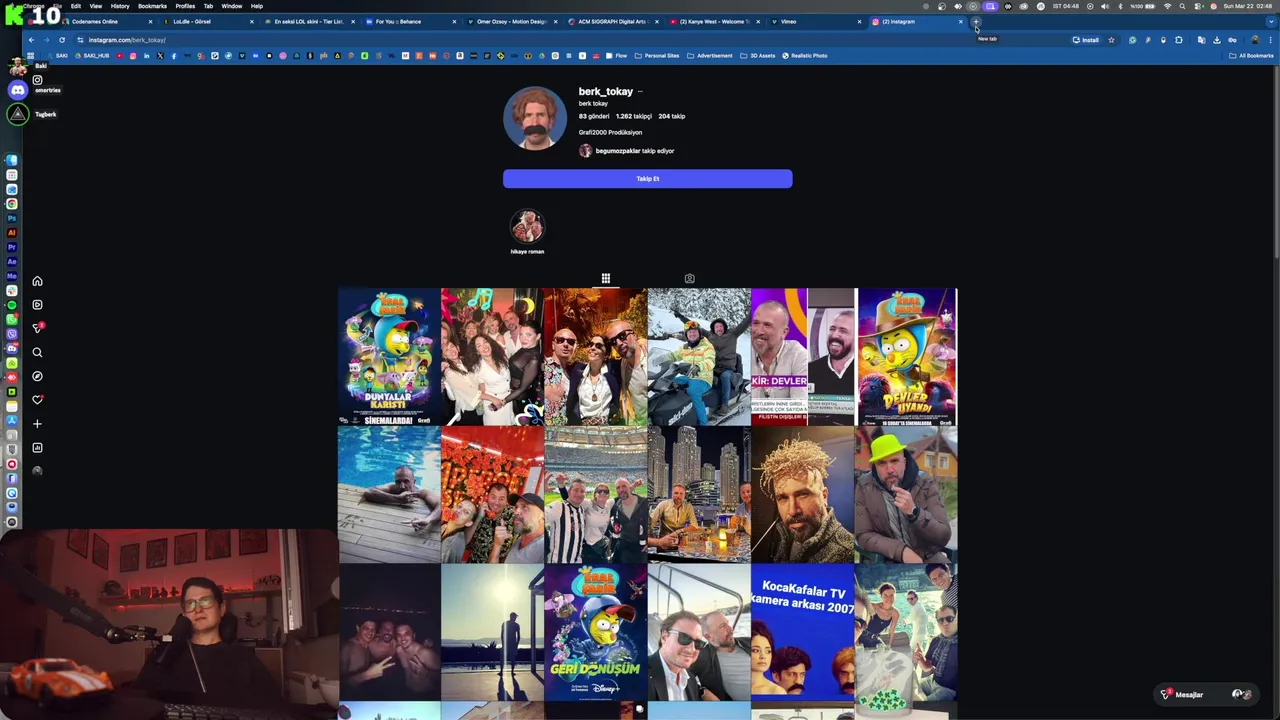Open the Explore compass icon
Screen dimensions: 1280x720
(x=37, y=376)
